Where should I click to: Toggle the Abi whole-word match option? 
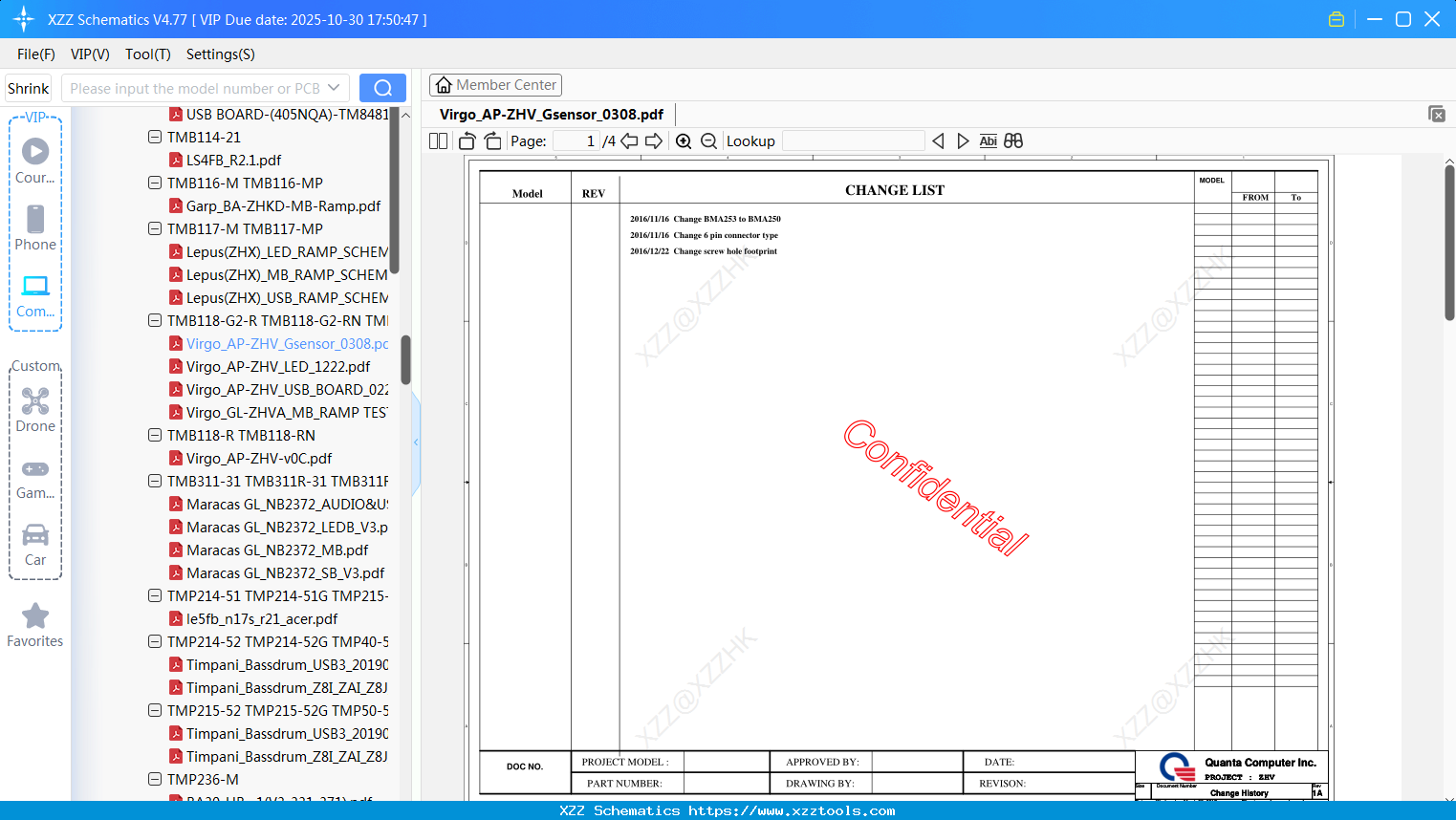click(x=988, y=141)
